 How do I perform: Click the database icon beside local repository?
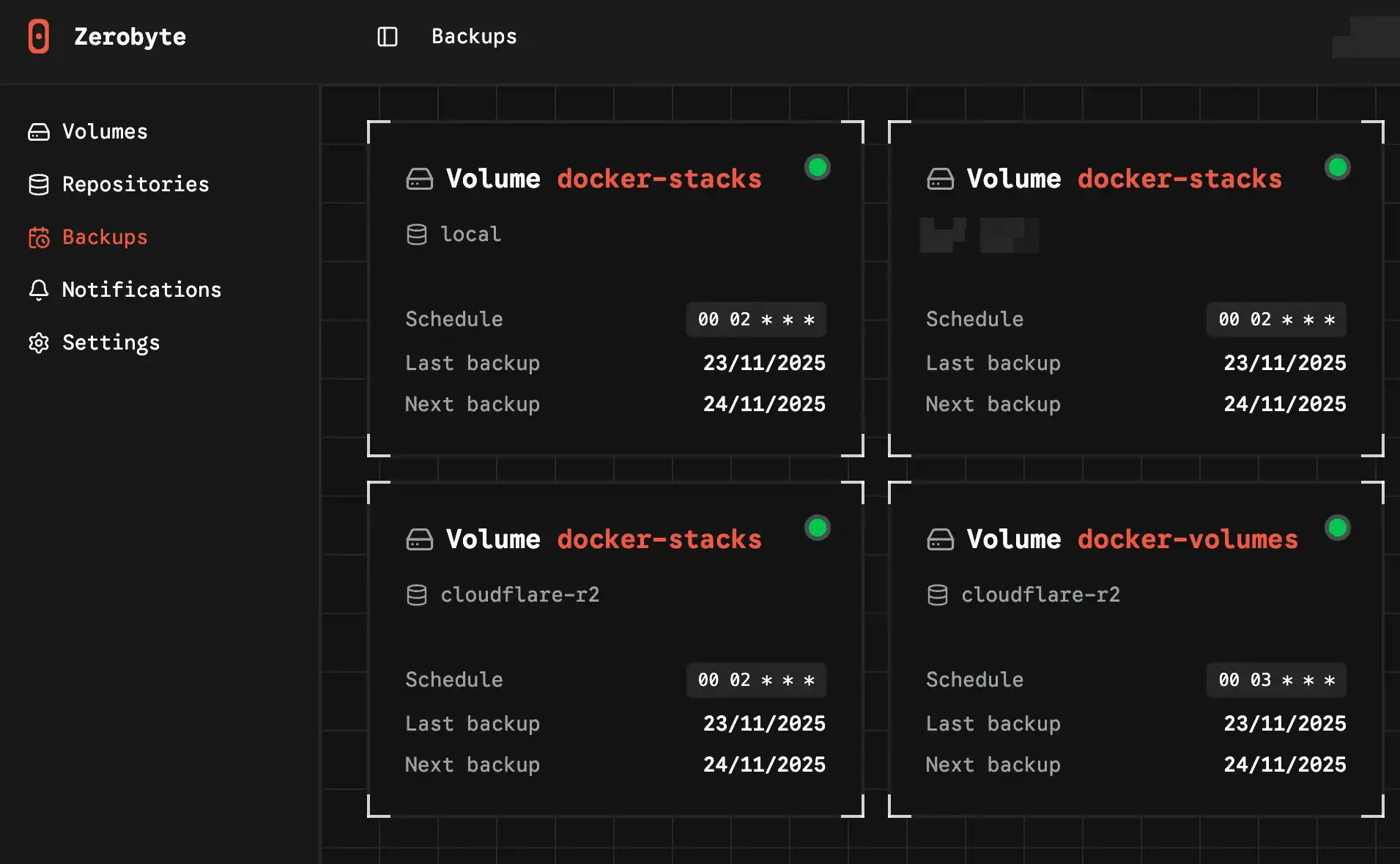417,235
